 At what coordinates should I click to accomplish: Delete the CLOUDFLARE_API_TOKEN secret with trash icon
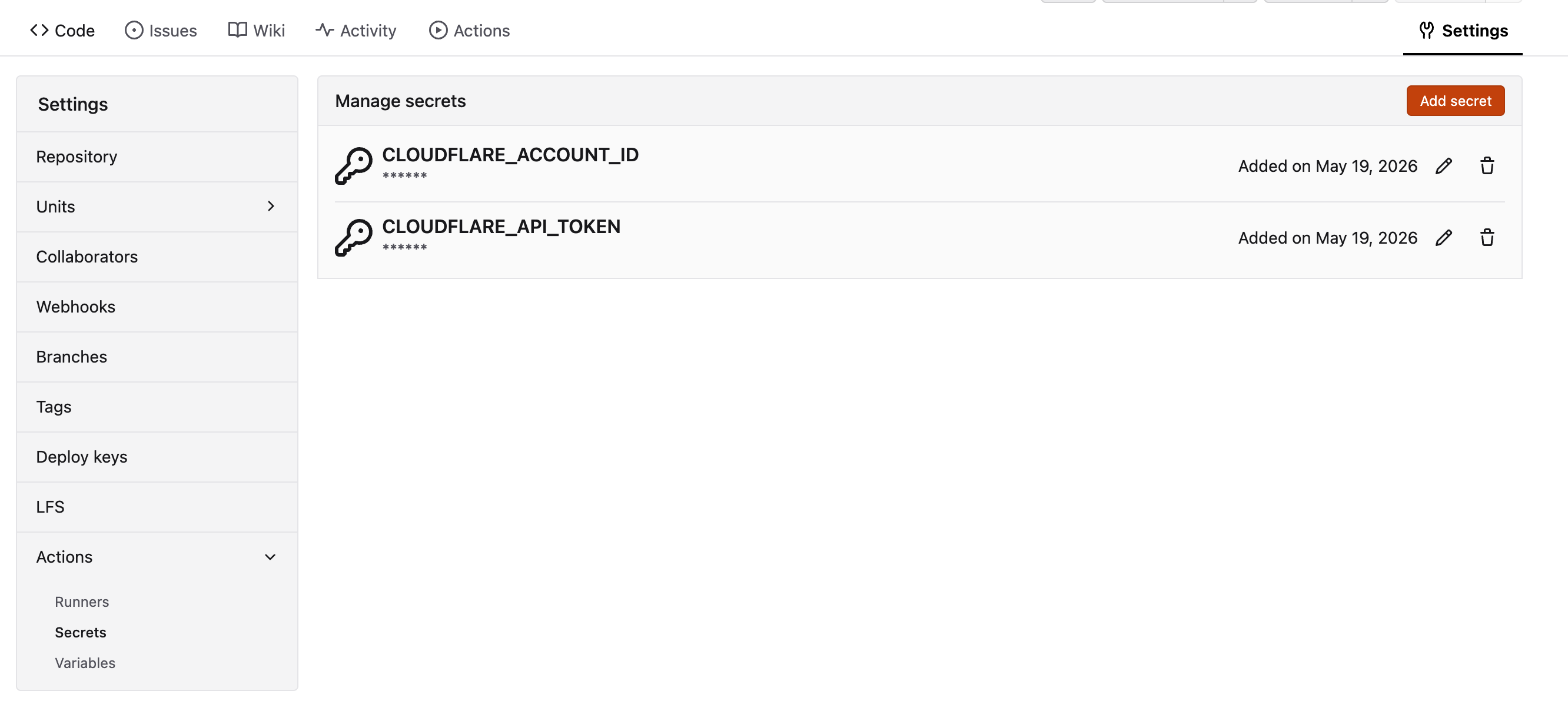click(x=1487, y=238)
